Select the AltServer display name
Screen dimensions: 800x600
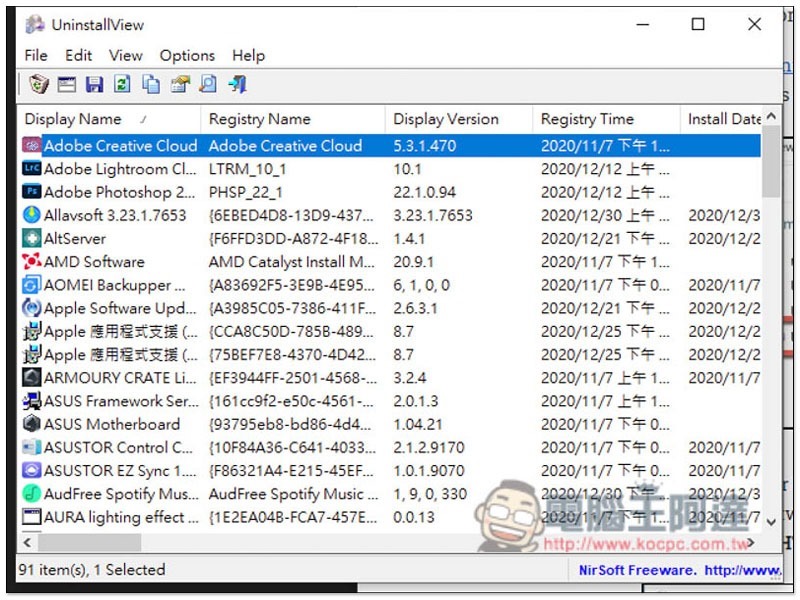point(74,238)
